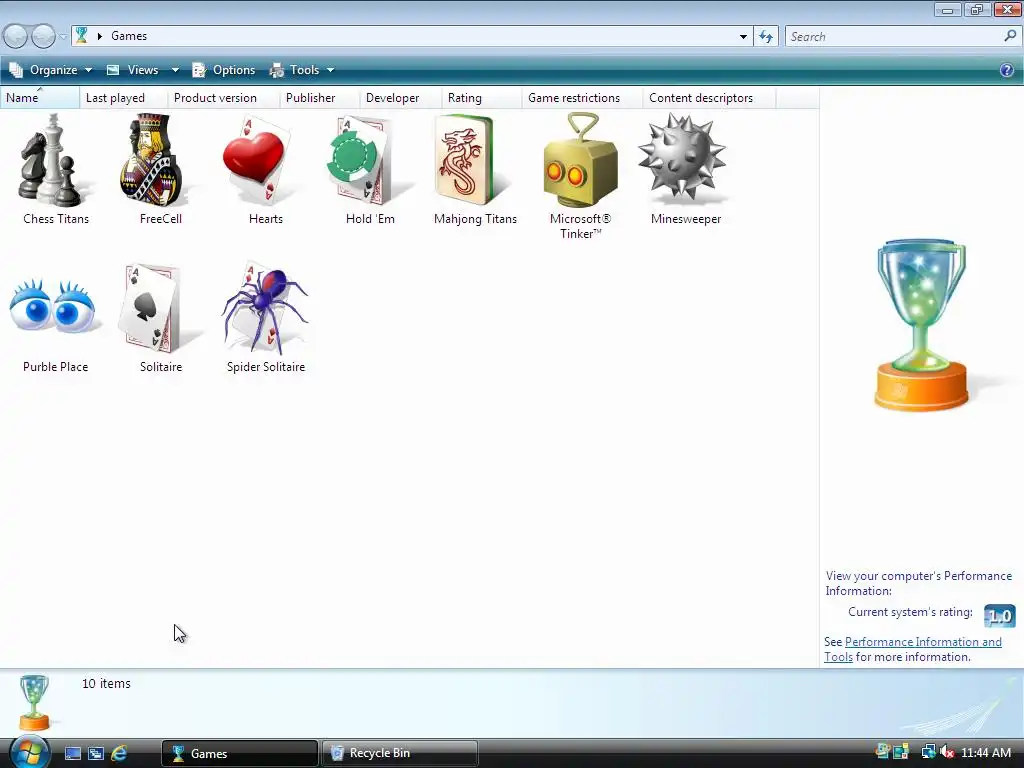Click the help question mark icon
The image size is (1024, 768).
pyautogui.click(x=1006, y=70)
